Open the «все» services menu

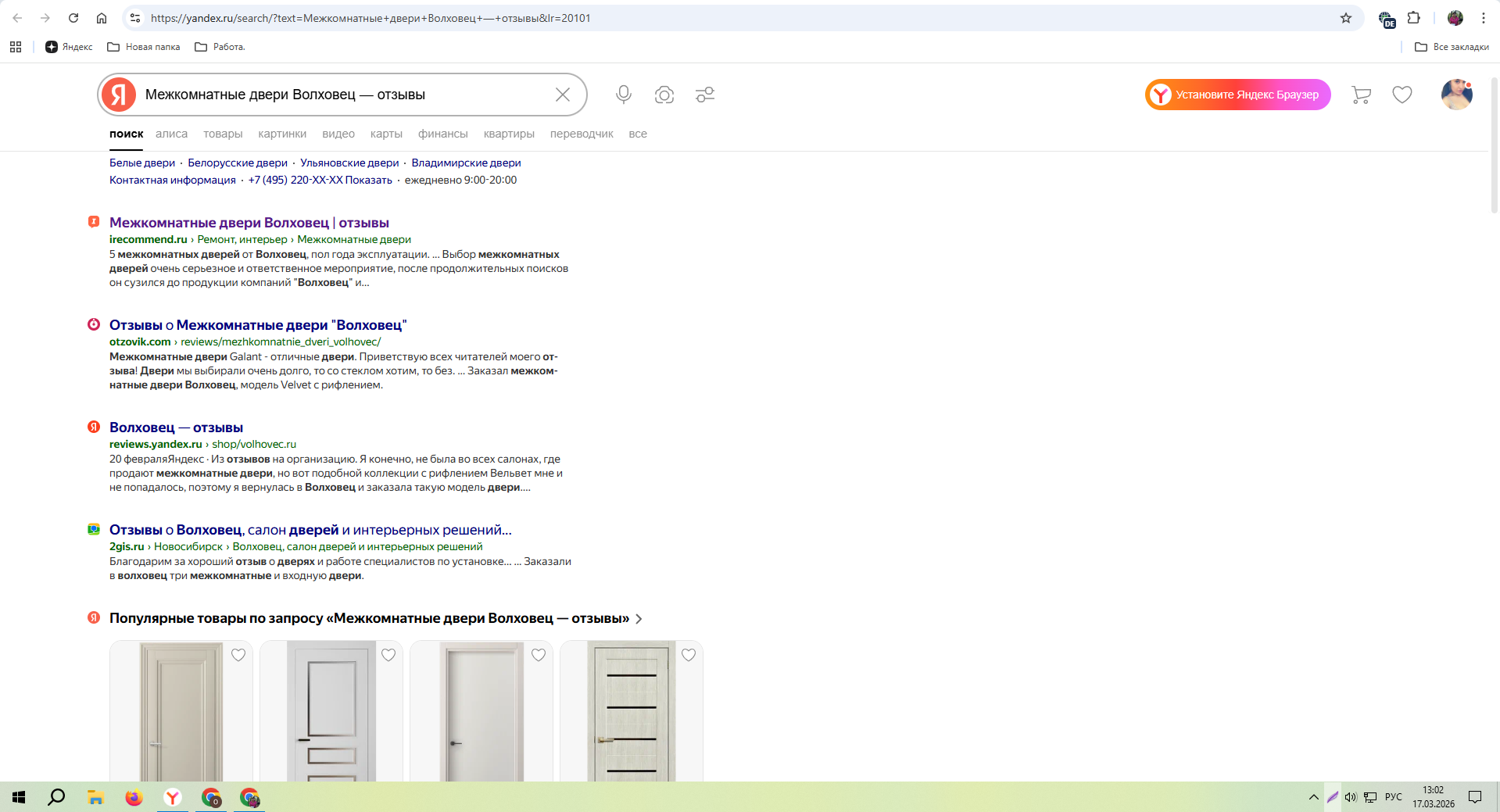[638, 134]
